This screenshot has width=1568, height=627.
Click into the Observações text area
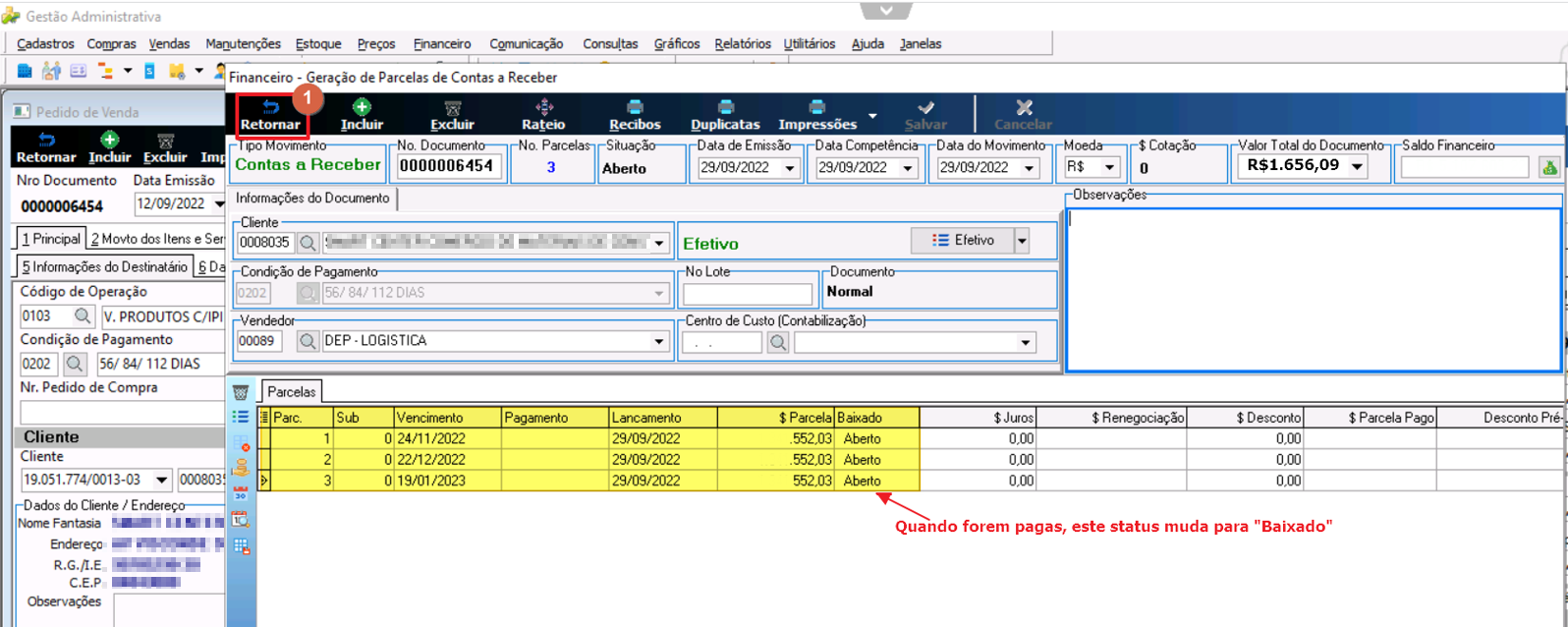(x=1314, y=290)
